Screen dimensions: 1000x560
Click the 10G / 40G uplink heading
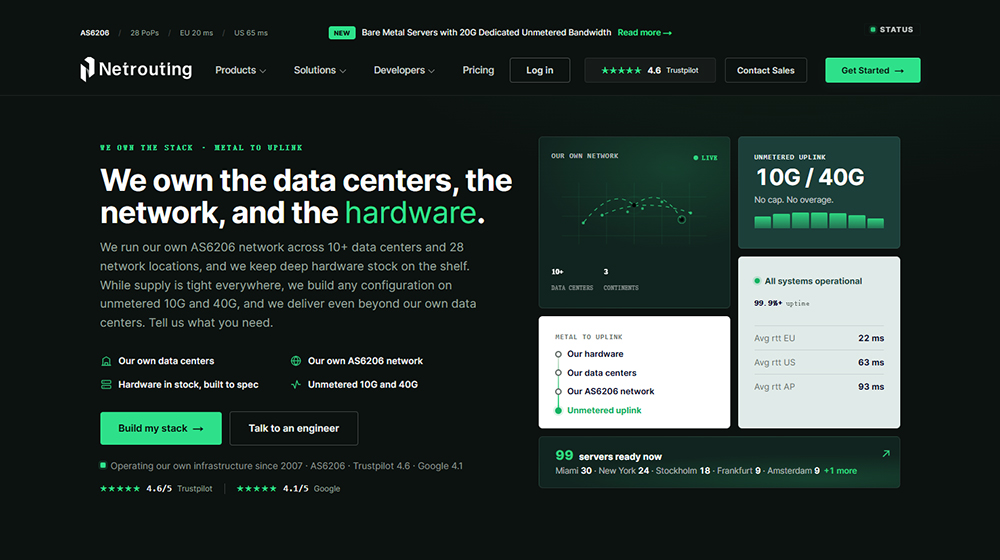(810, 177)
